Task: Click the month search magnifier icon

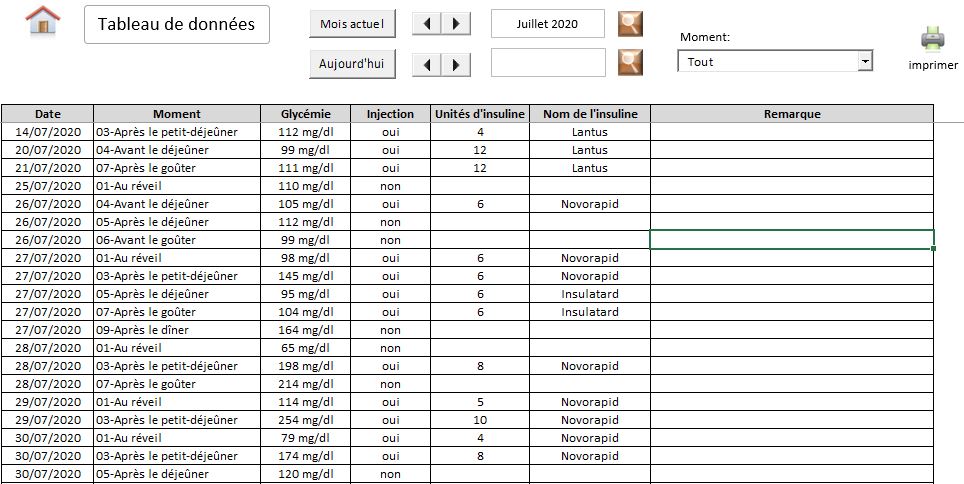Action: (630, 24)
